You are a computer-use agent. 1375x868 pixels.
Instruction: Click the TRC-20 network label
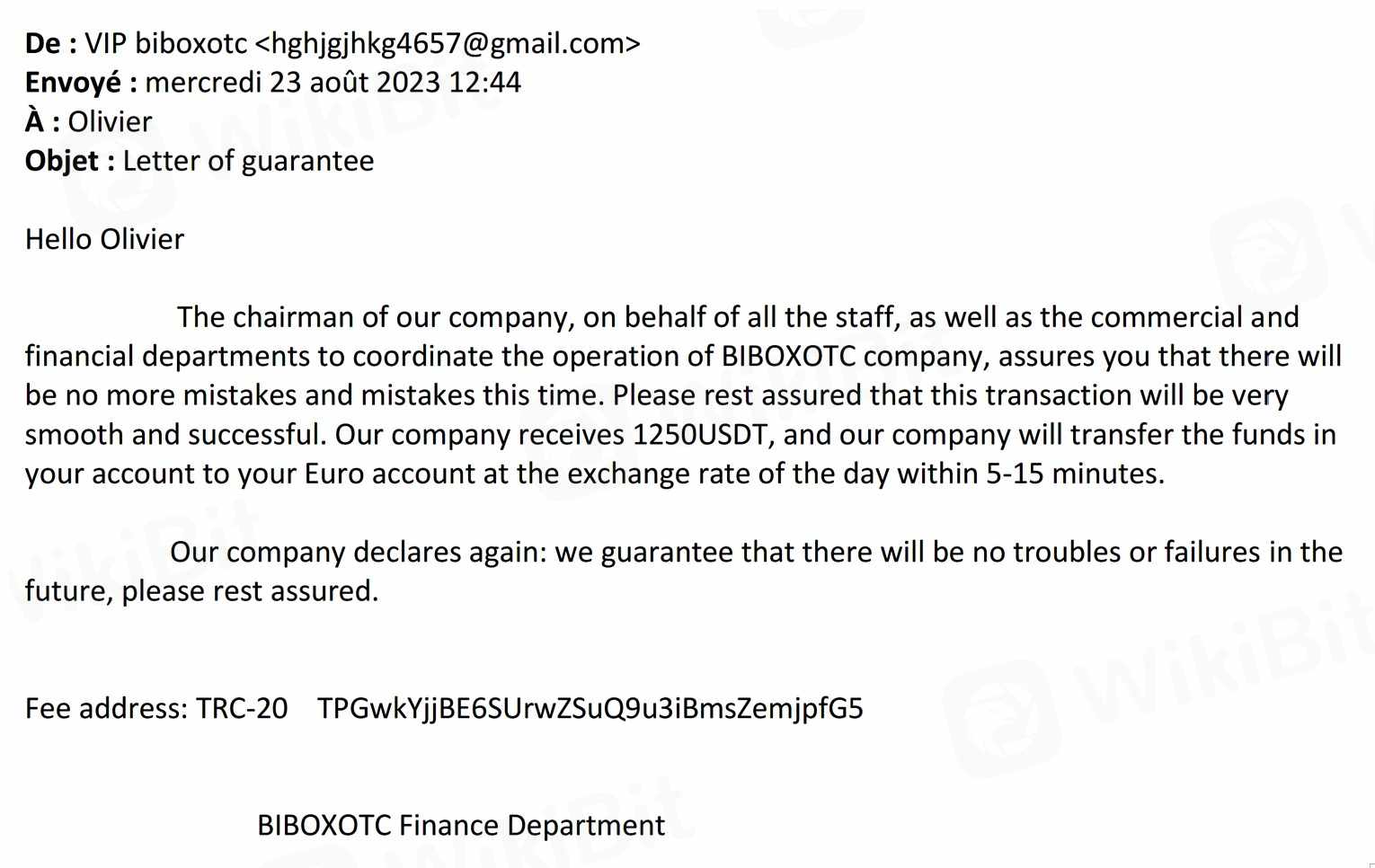[x=242, y=708]
